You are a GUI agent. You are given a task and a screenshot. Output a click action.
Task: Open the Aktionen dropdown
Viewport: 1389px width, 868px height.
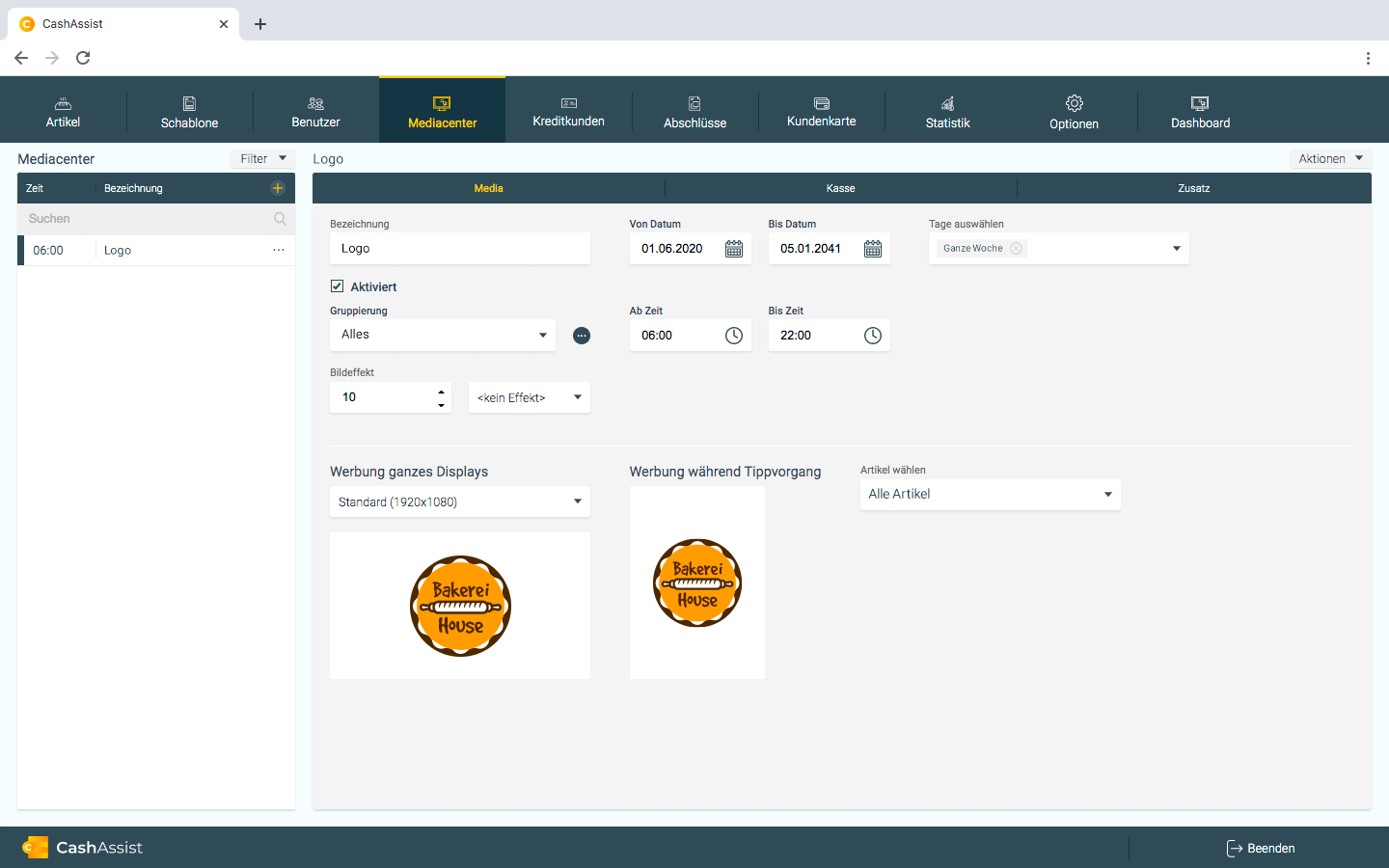click(1330, 158)
